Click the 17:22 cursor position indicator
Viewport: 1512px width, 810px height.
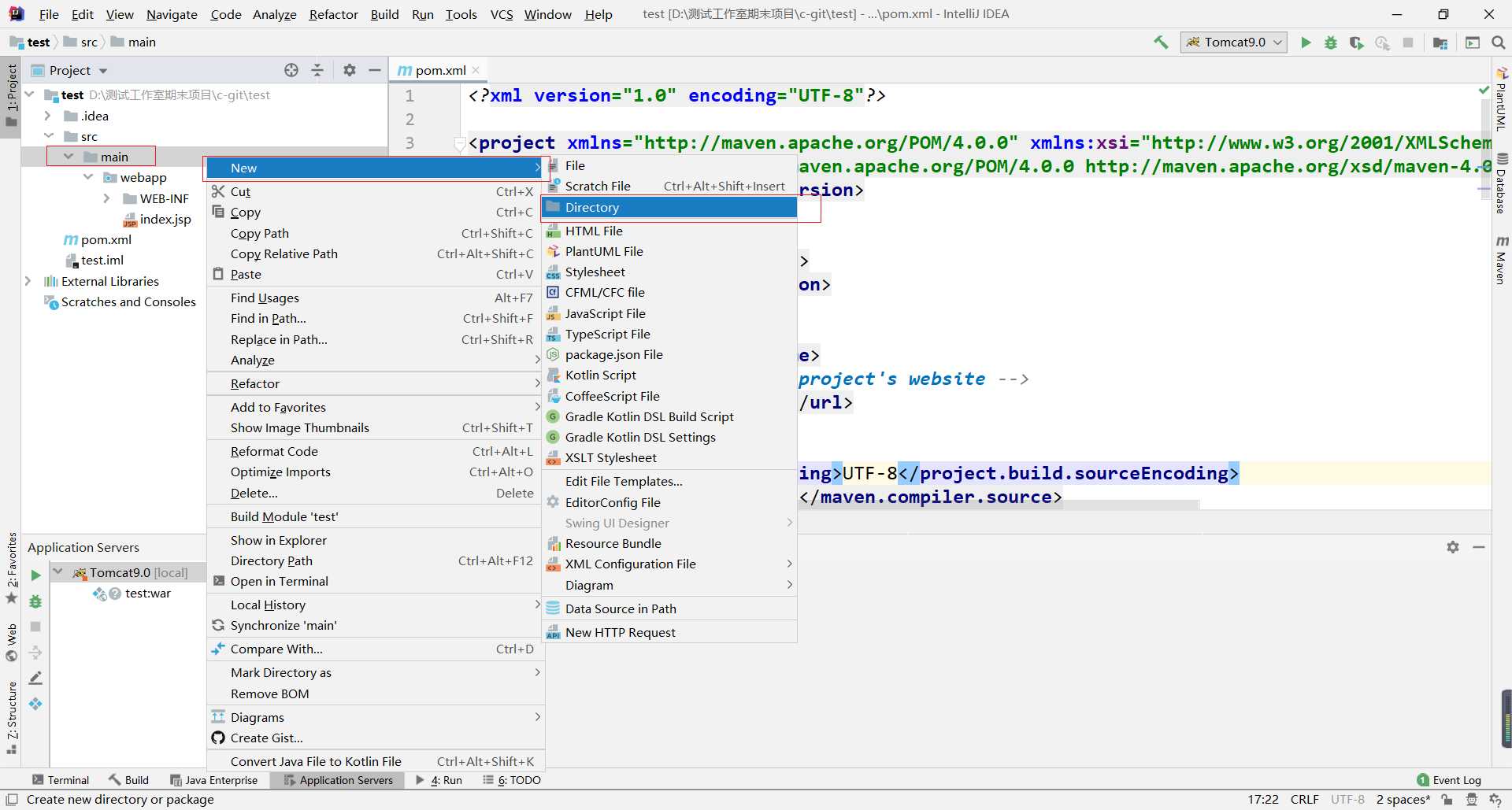coord(1263,799)
